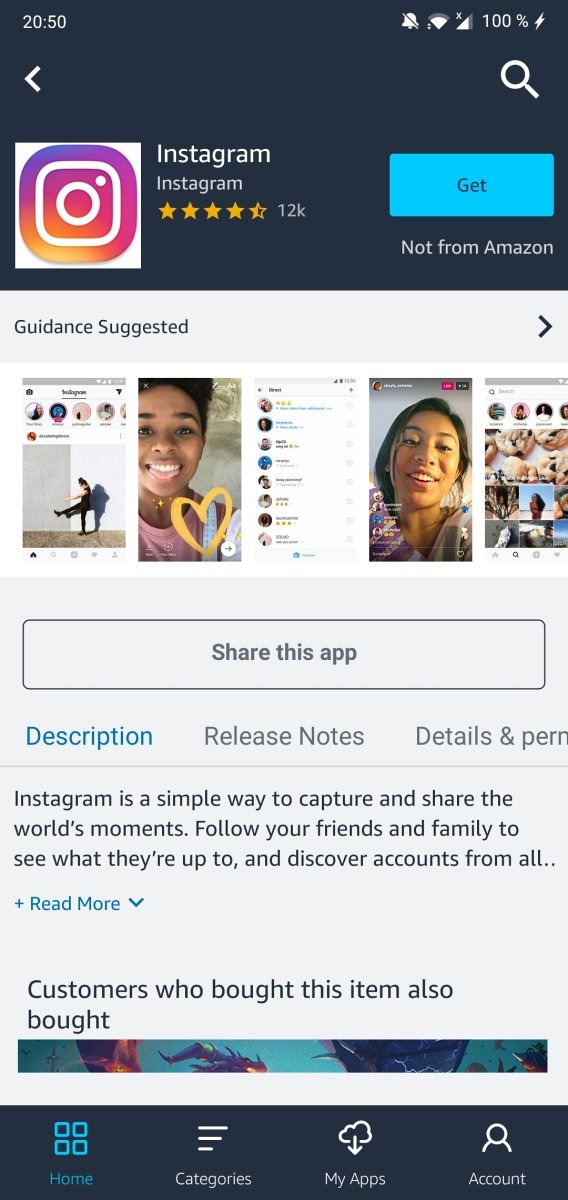Open the Account profile icon
Screen dimensions: 568x1200
click(x=497, y=1138)
